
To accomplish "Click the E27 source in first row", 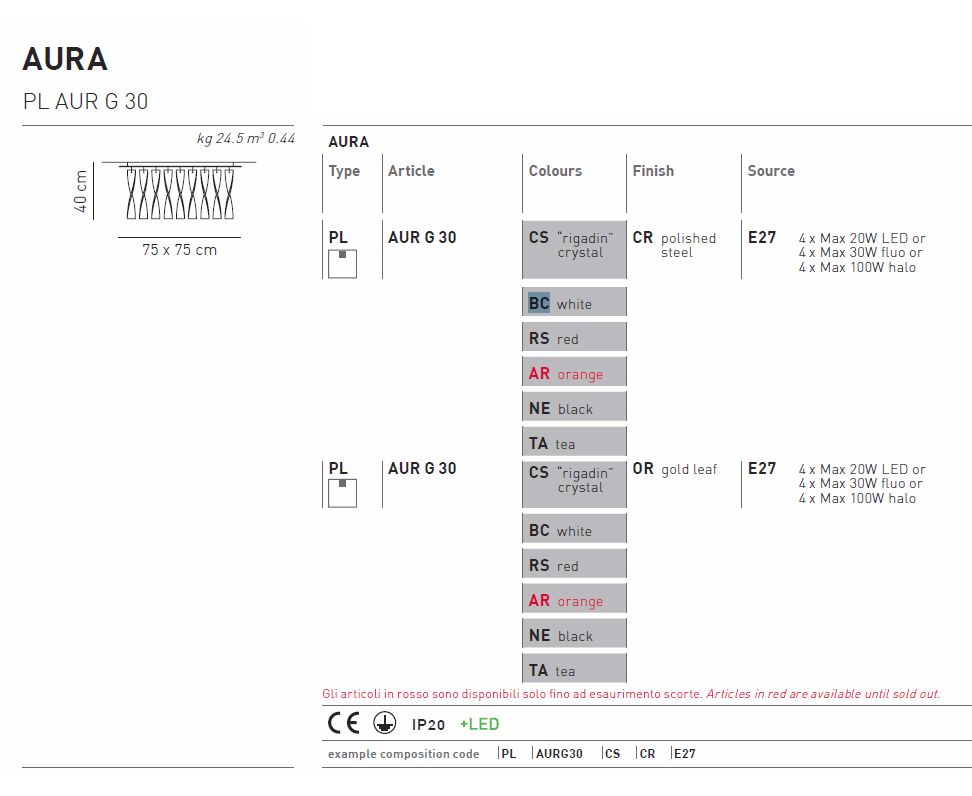I will [x=762, y=238].
